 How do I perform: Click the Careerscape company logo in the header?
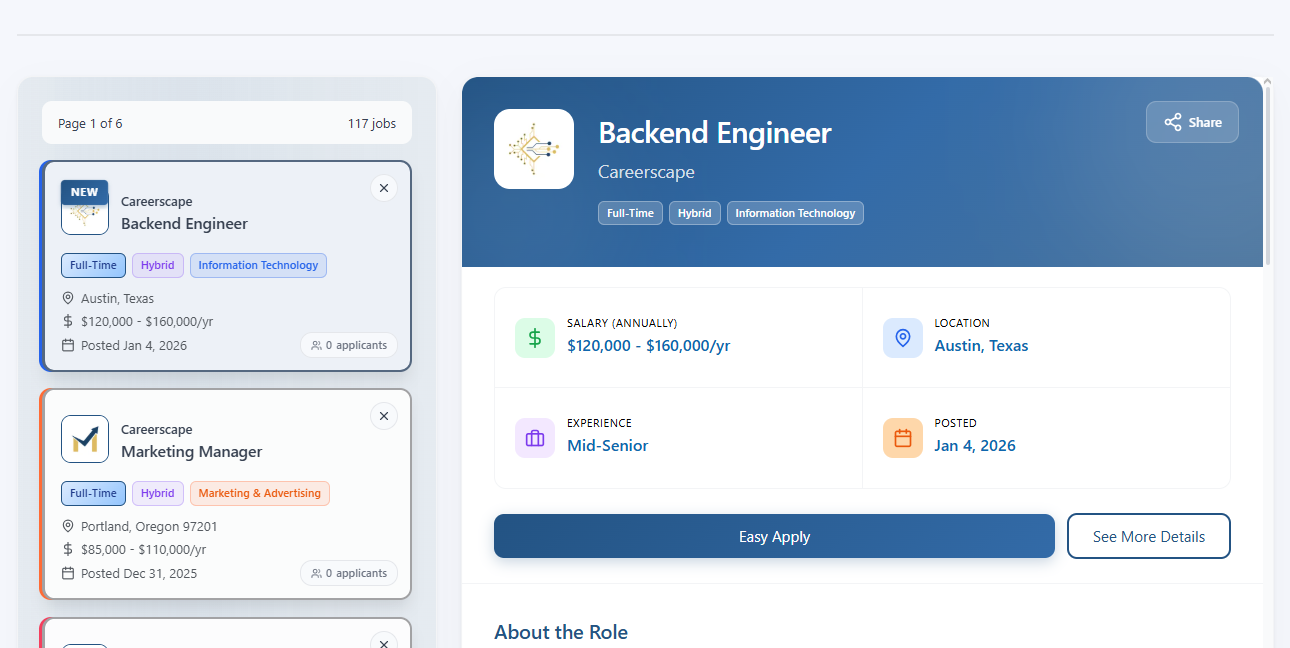point(533,148)
